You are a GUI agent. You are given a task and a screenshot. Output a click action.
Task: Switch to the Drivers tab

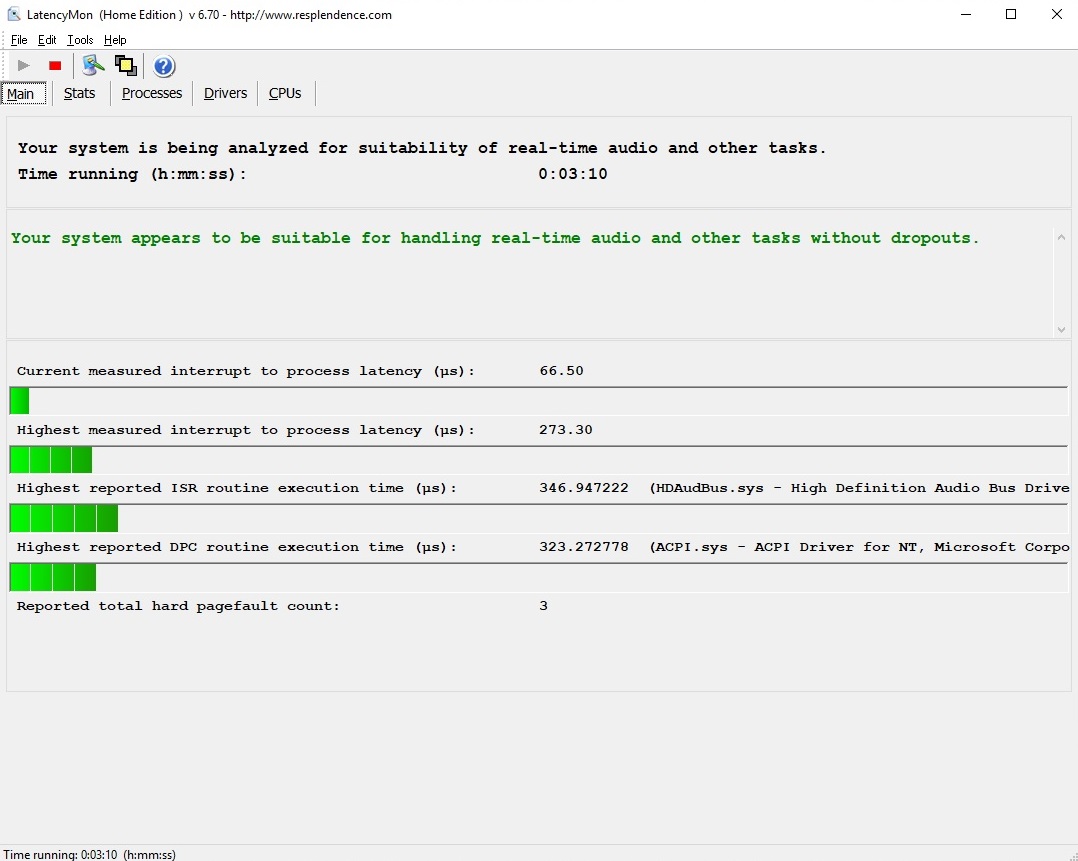coord(226,94)
